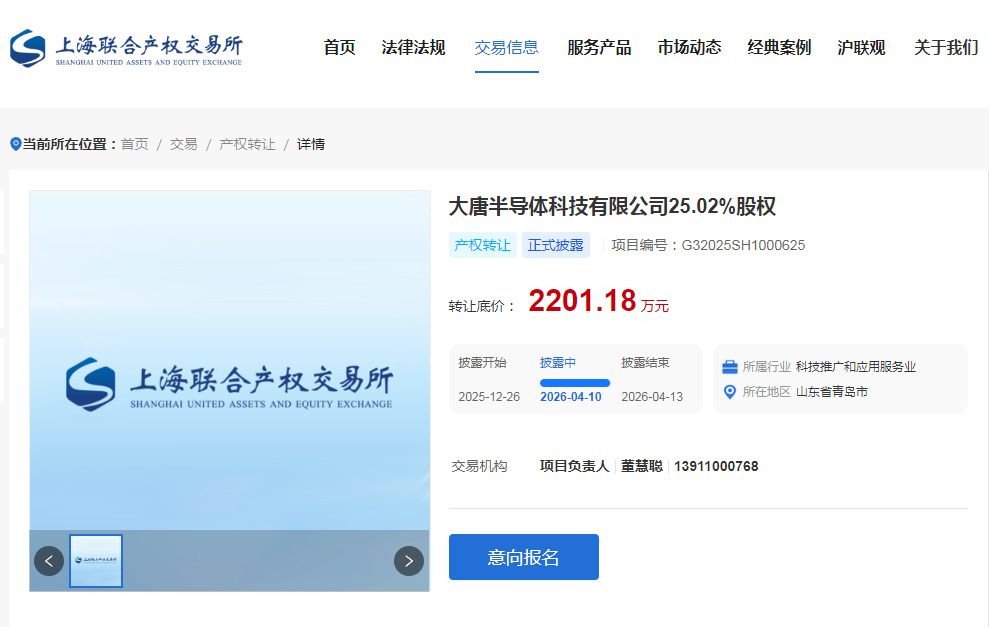Click contact name 董慧聪
The width and height of the screenshot is (989, 627).
(641, 466)
